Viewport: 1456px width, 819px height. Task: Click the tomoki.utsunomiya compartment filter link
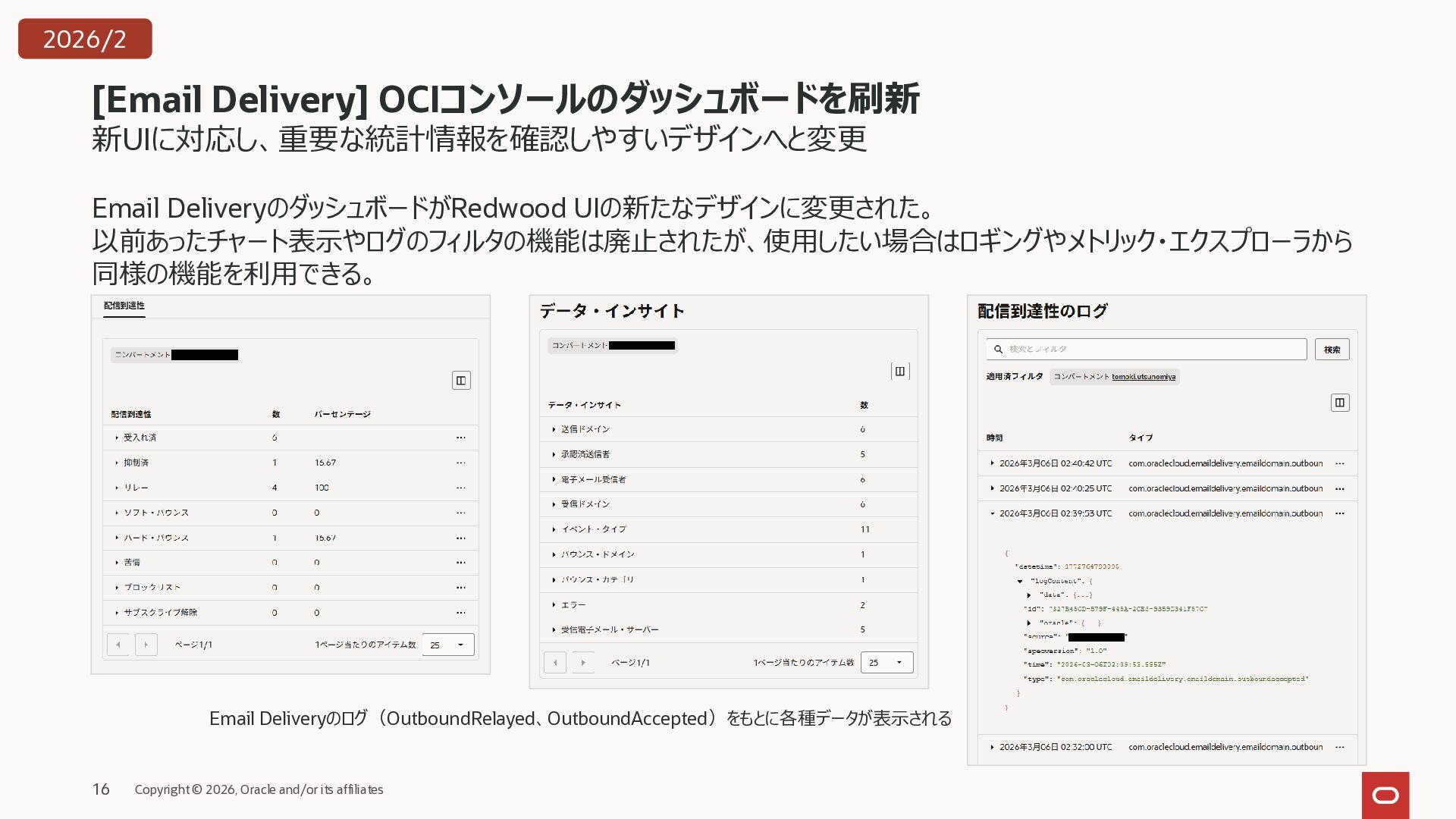(x=1144, y=377)
